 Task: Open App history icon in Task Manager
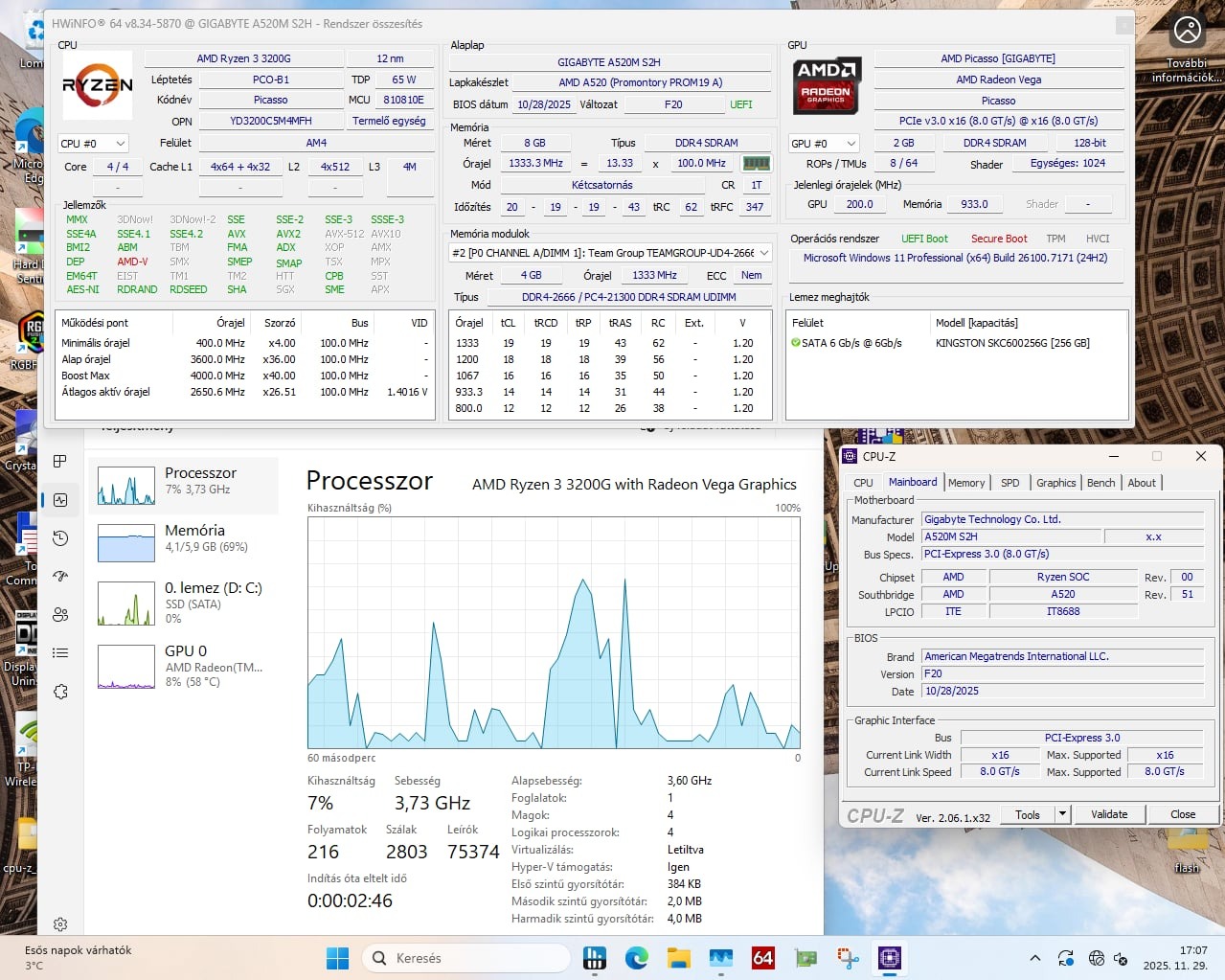pyautogui.click(x=60, y=538)
